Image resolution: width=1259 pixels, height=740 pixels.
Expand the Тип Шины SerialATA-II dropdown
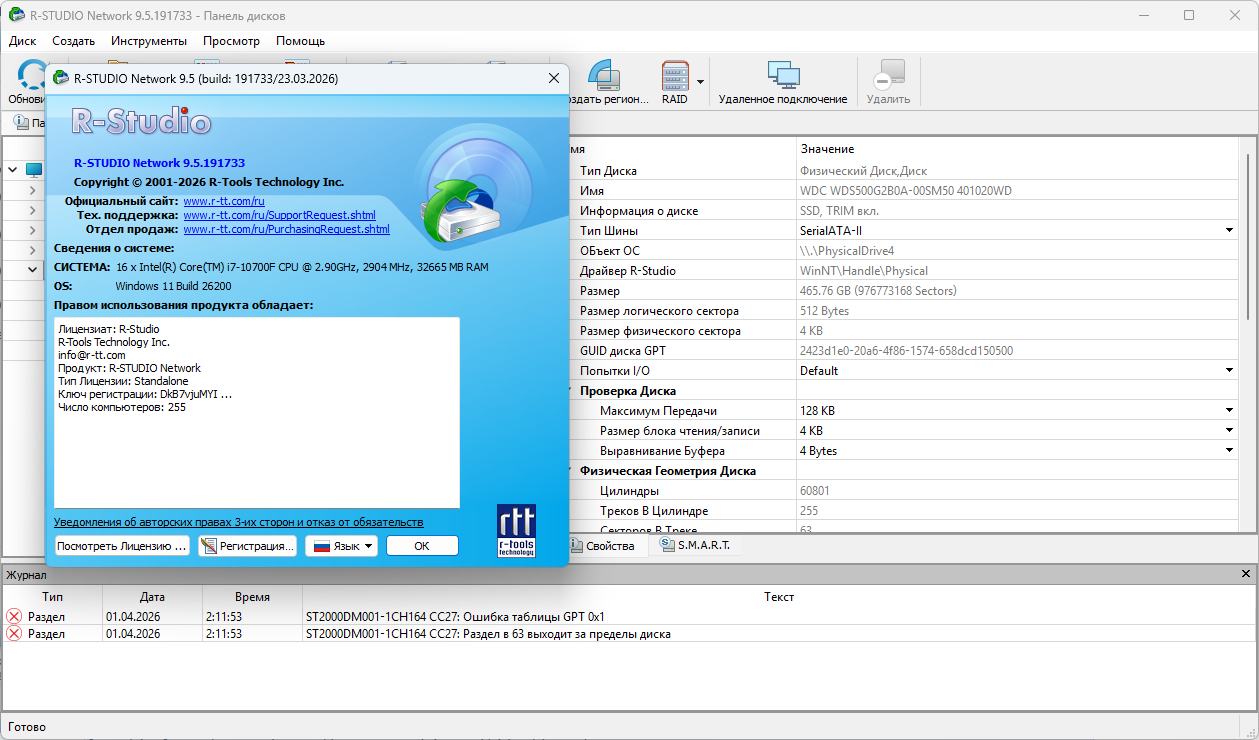click(x=1229, y=231)
